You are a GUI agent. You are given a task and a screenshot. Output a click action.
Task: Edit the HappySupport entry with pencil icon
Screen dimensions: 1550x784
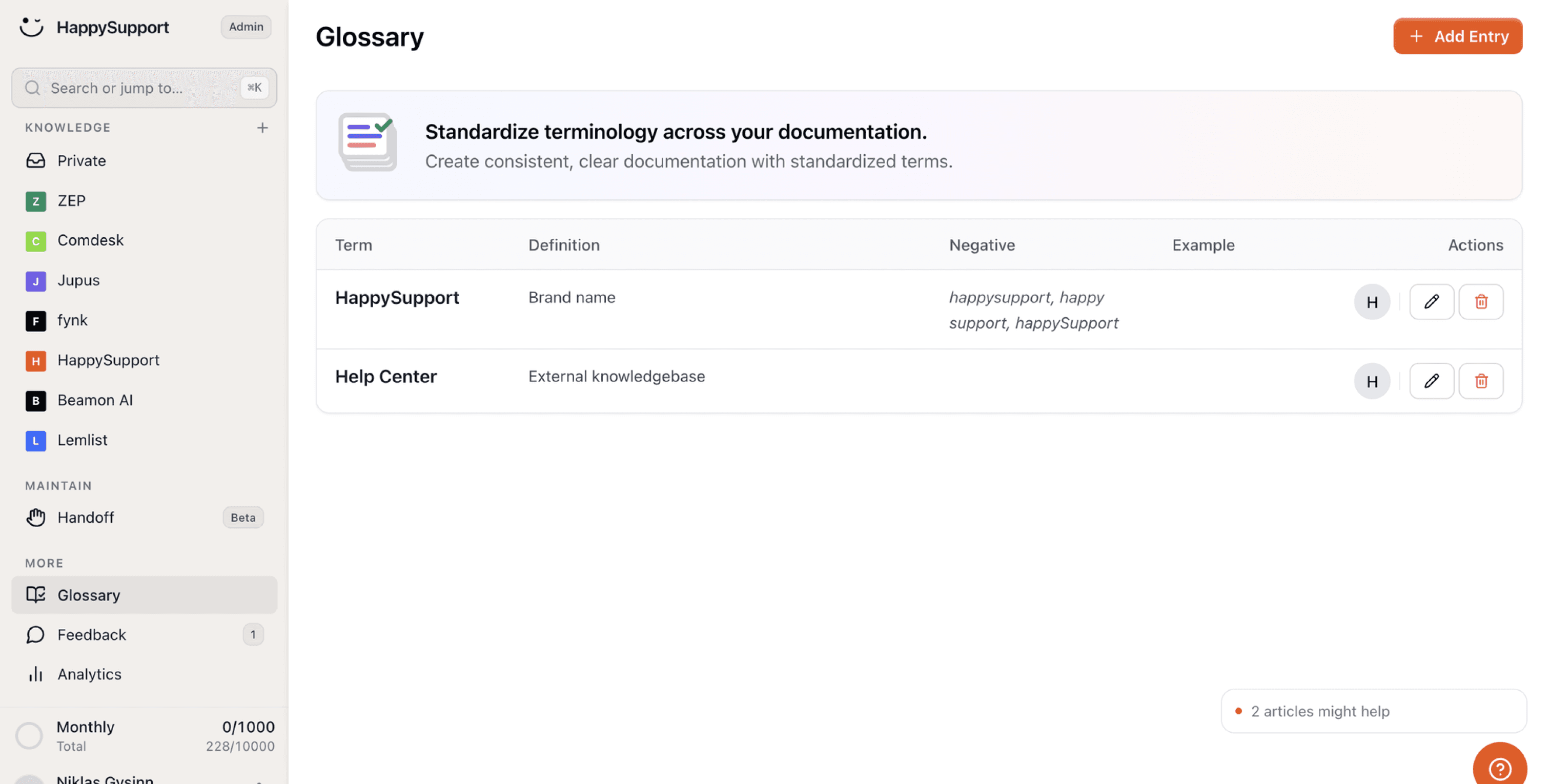(x=1432, y=302)
